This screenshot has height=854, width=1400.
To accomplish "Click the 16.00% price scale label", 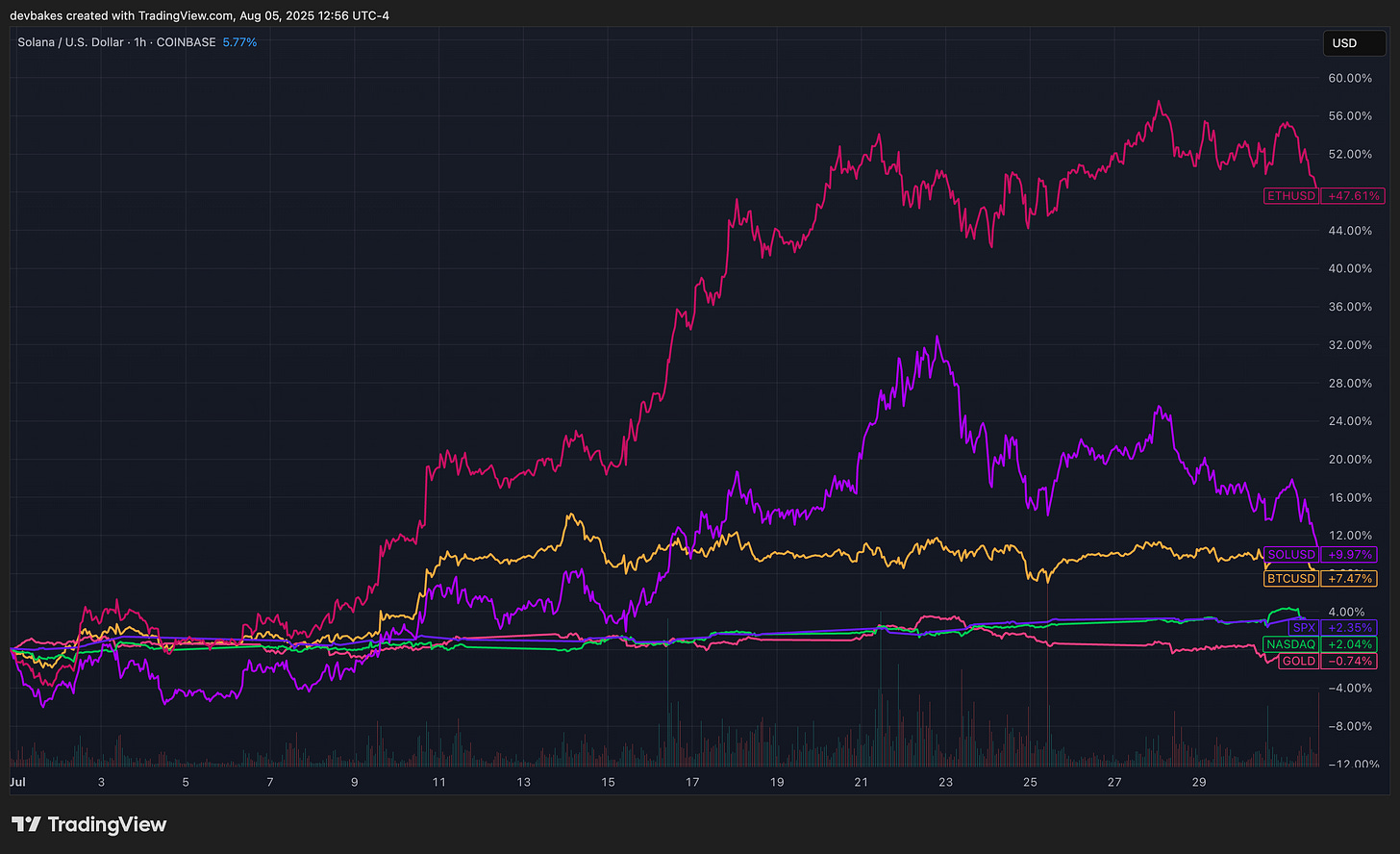I will pyautogui.click(x=1350, y=497).
